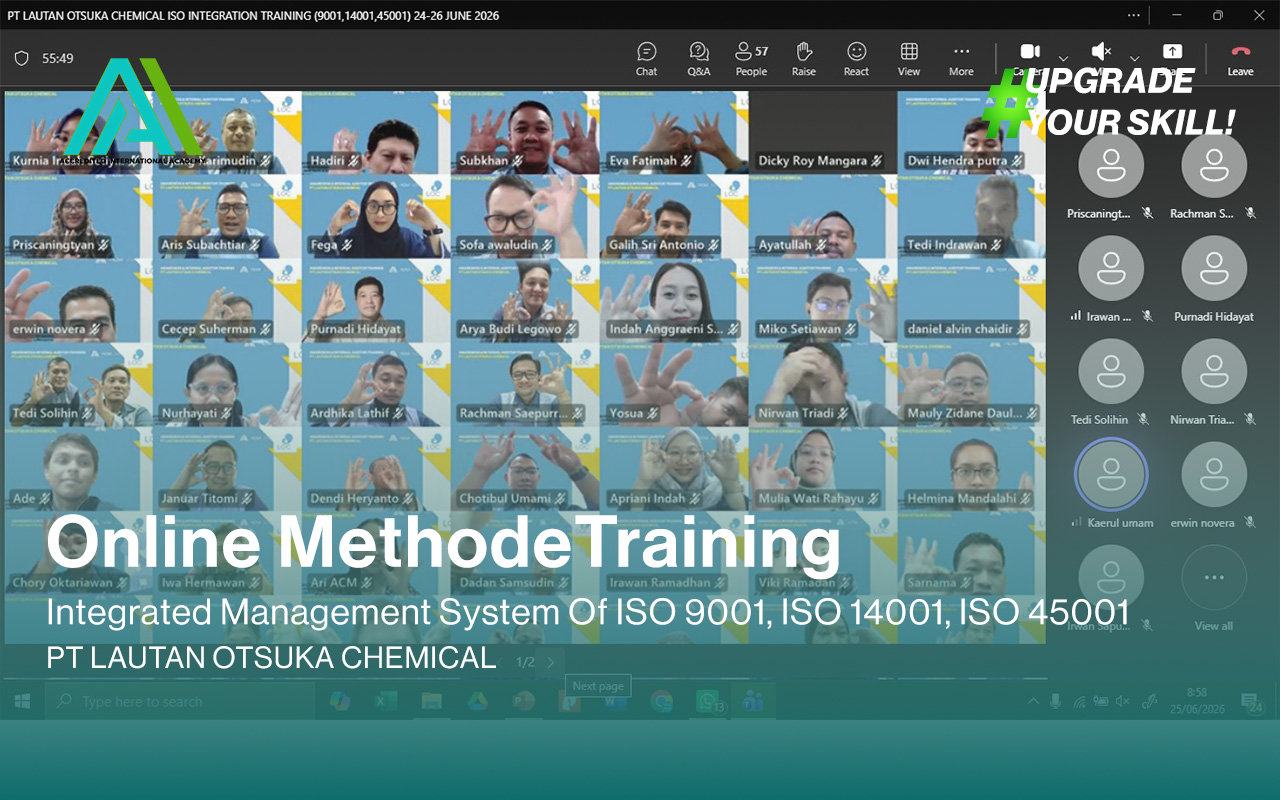Expand the microphone options dropdown arrow
1280x800 pixels.
(x=1134, y=58)
